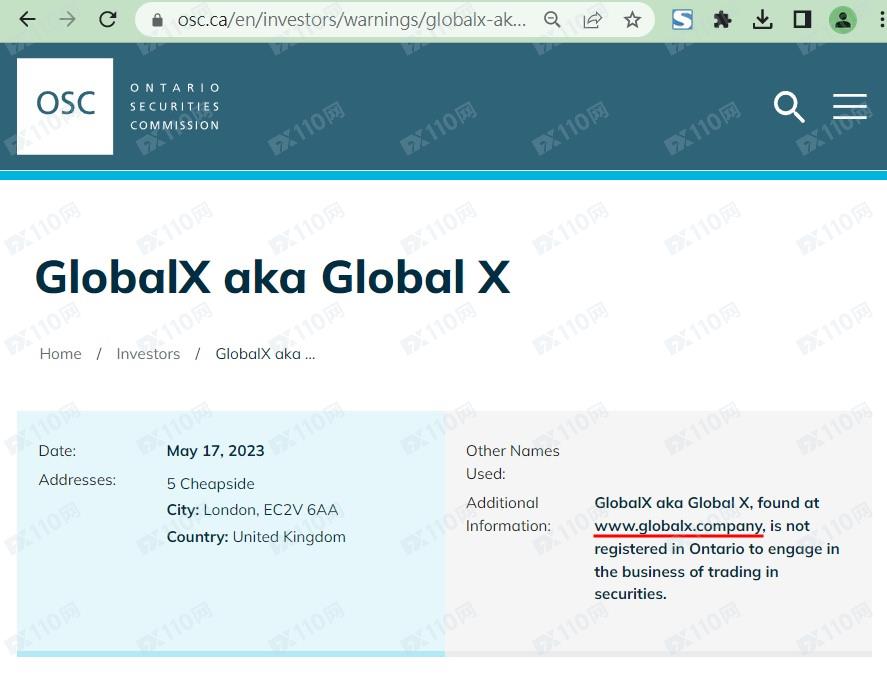Click the OSC logo
The width and height of the screenshot is (887, 689).
pos(65,106)
